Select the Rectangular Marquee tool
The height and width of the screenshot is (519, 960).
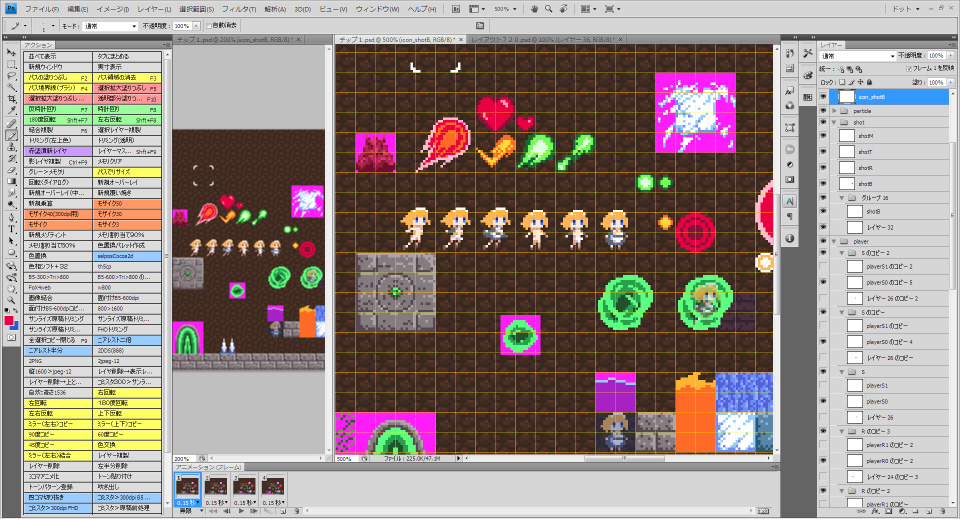[x=11, y=64]
